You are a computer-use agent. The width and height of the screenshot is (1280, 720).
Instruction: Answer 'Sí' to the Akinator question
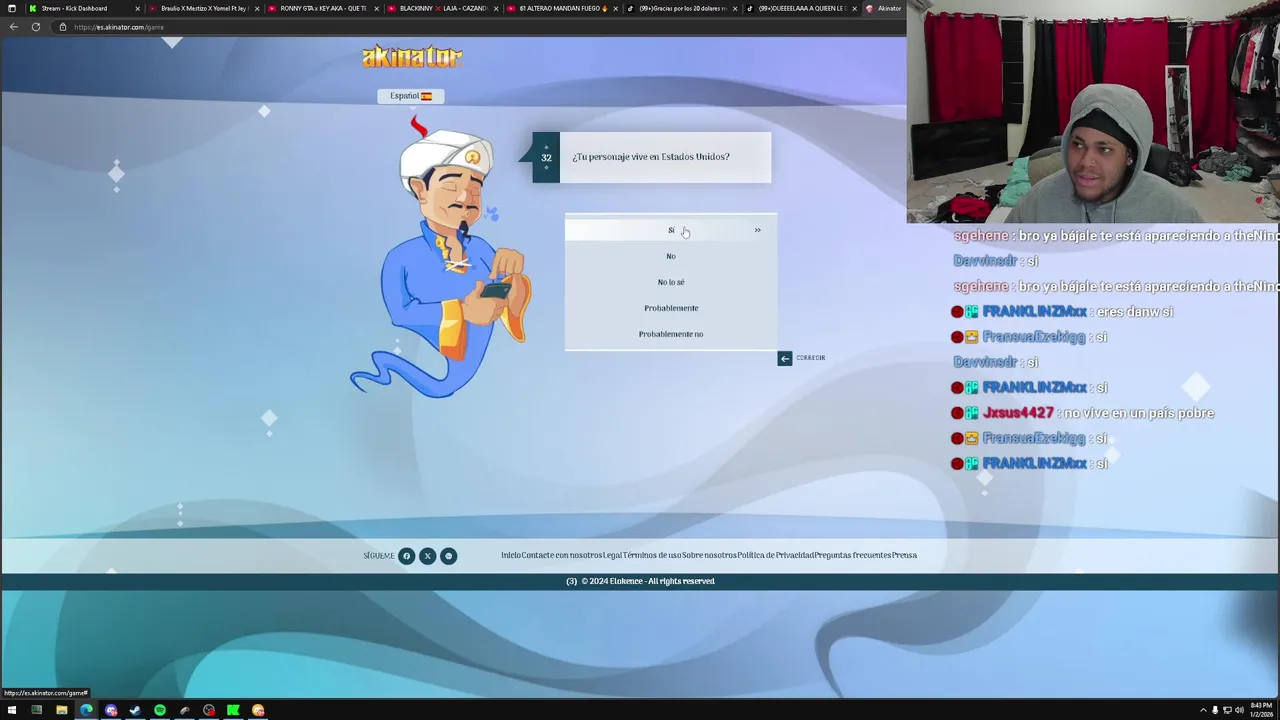coord(671,230)
